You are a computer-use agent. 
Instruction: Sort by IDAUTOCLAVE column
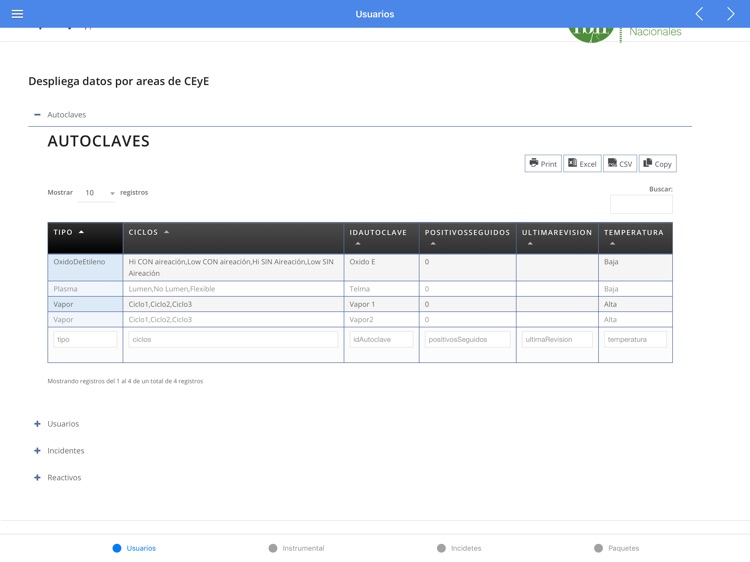tap(382, 238)
